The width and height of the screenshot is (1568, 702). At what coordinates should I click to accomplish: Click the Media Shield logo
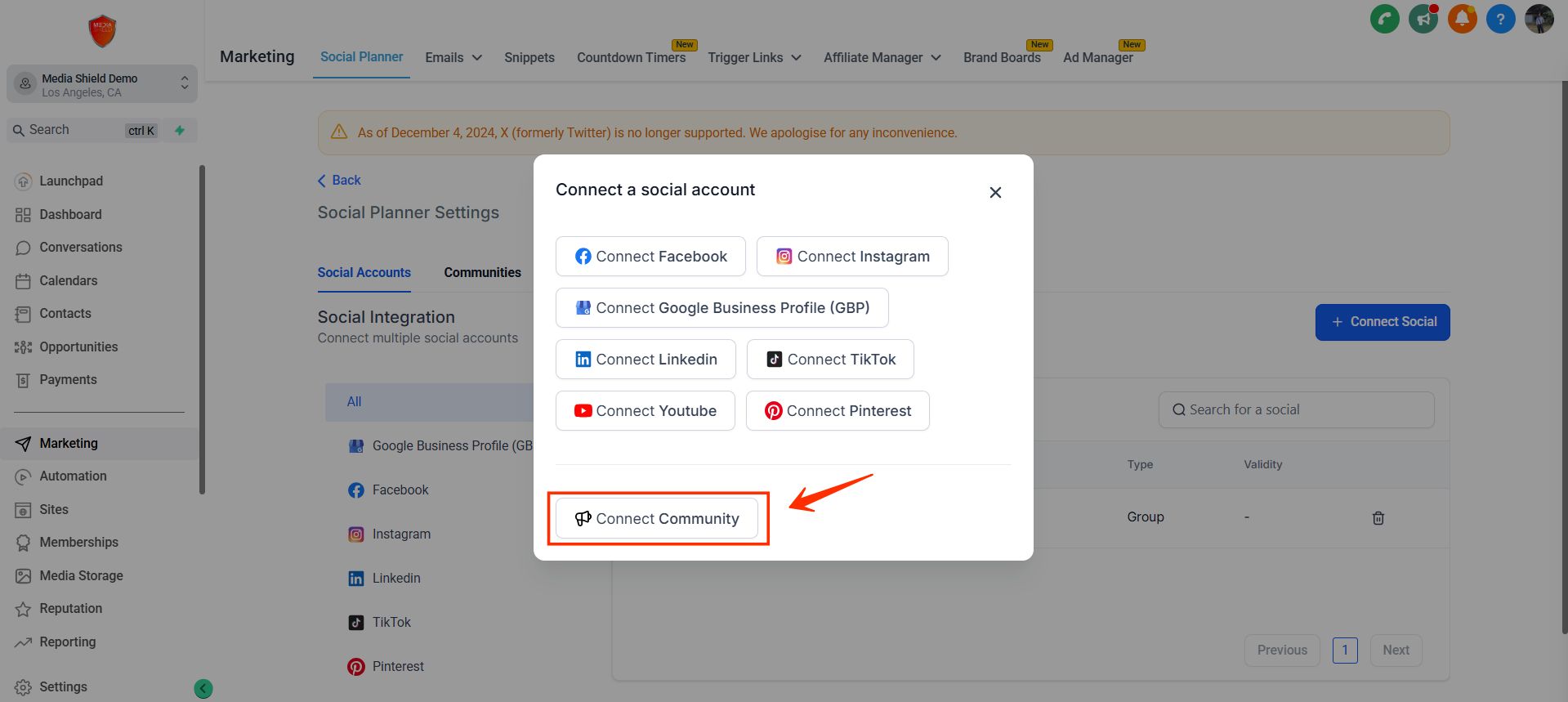102,31
